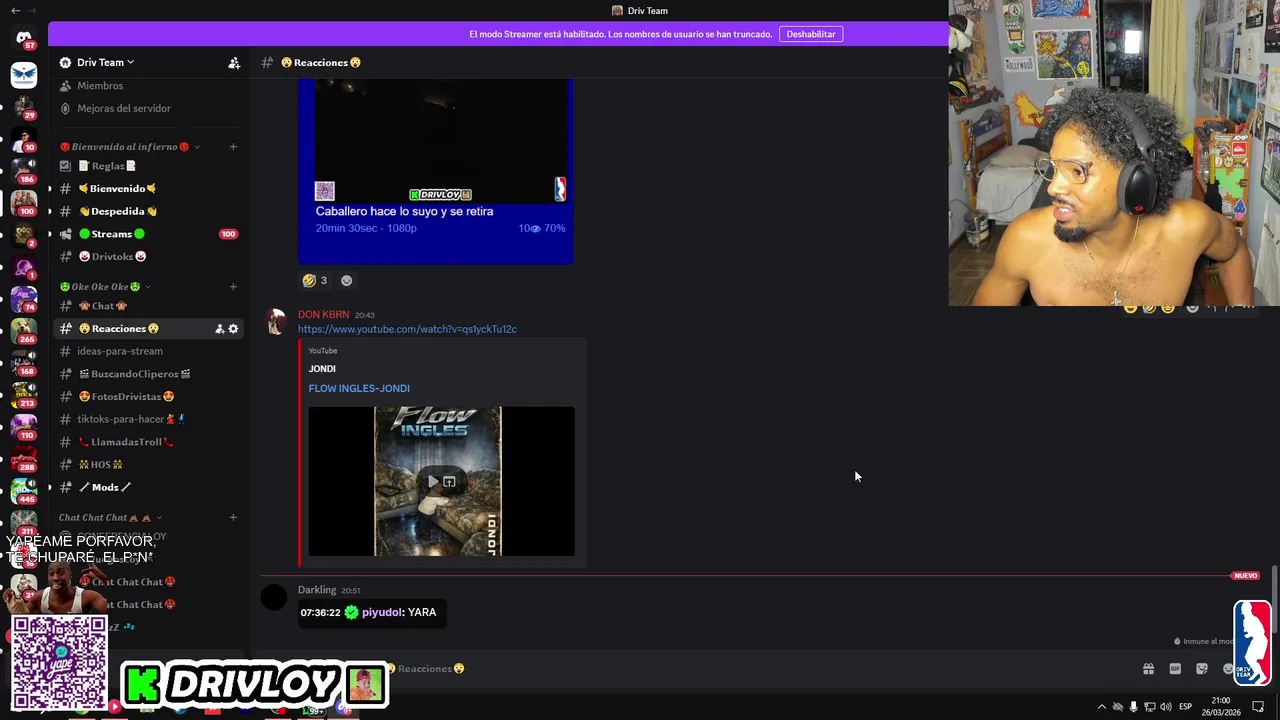
Task: Open the youtube.com watch link
Action: point(407,329)
